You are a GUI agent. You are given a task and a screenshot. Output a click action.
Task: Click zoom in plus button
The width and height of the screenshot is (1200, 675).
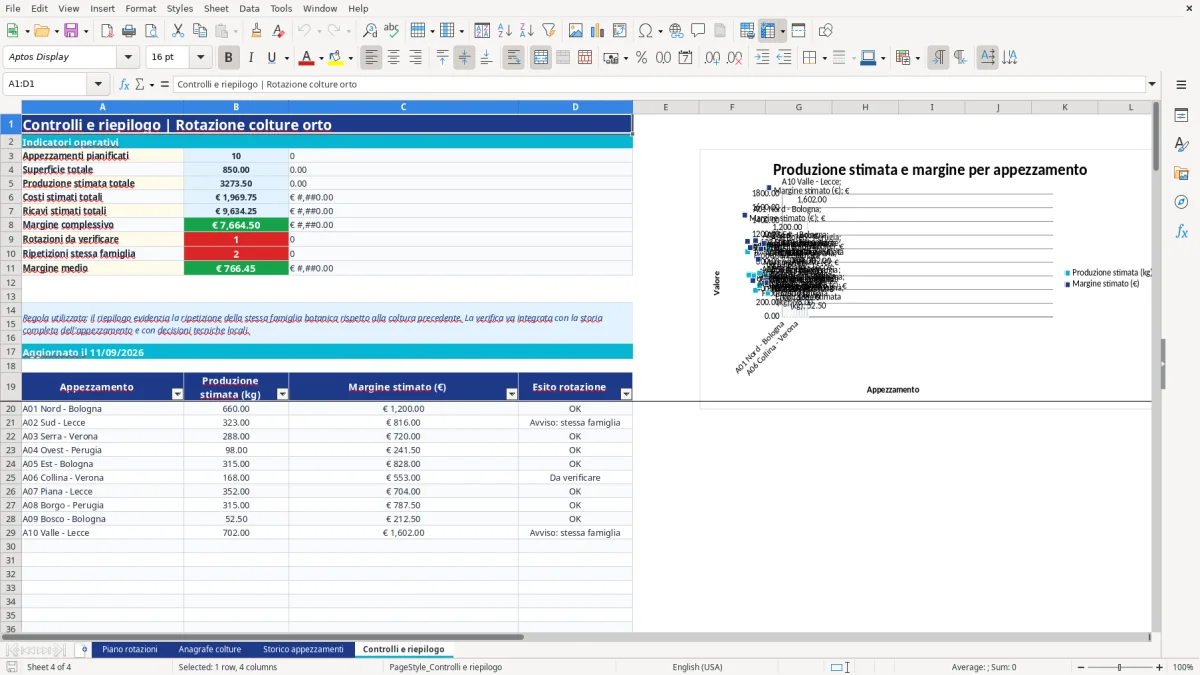click(1160, 667)
